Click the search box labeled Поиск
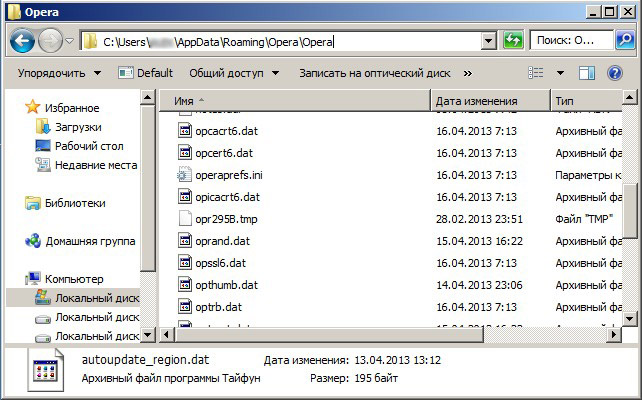 click(572, 41)
